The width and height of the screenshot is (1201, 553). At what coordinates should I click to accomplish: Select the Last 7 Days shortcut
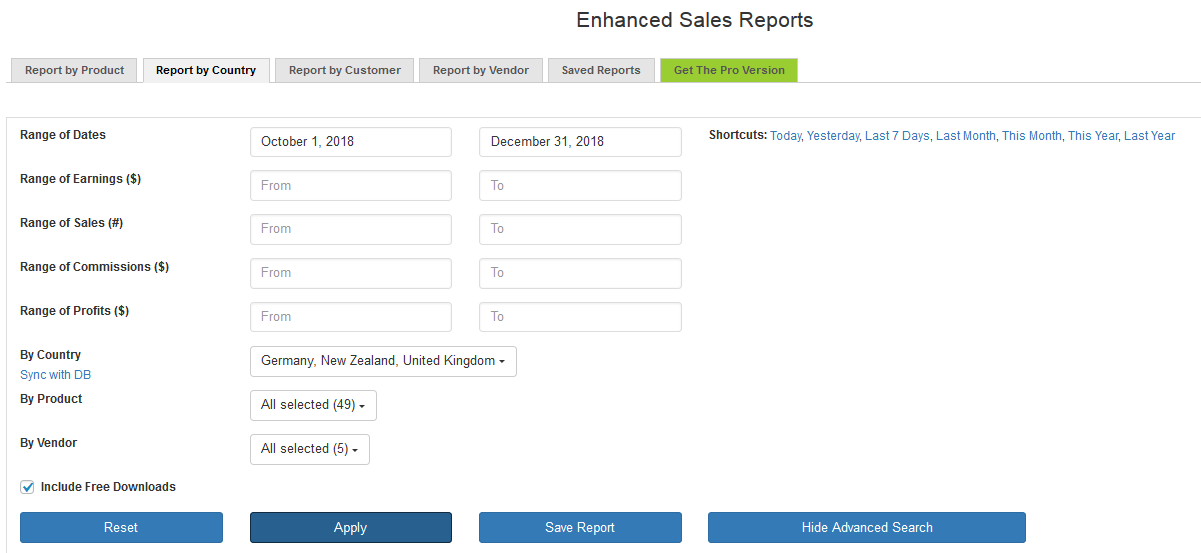point(897,136)
